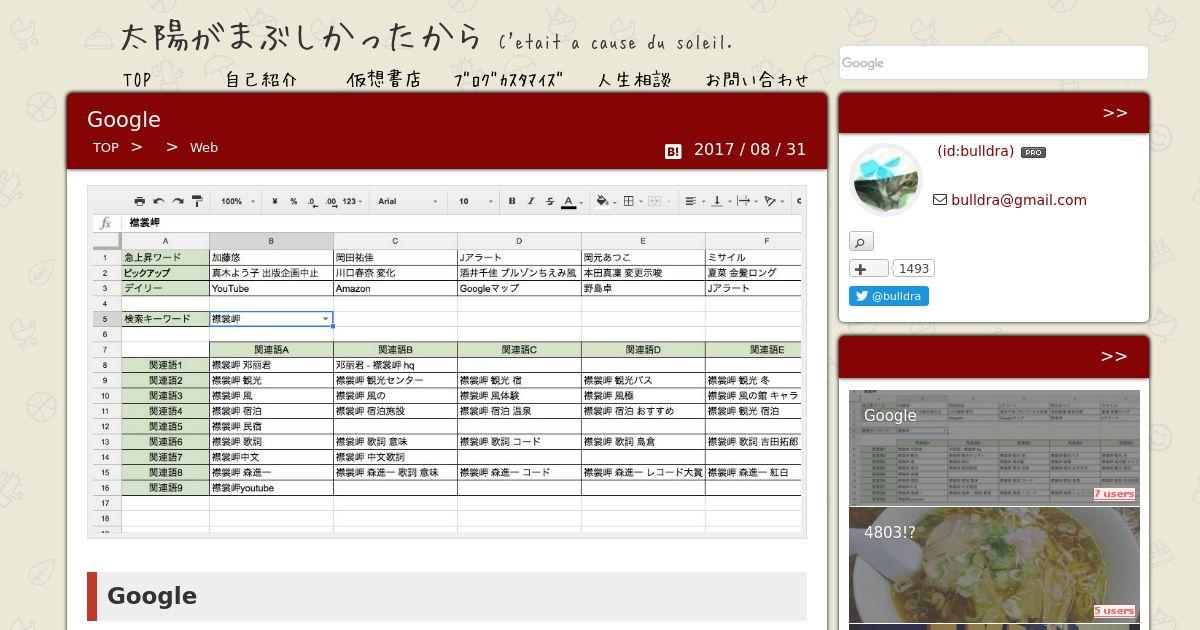Viewport: 1200px width, 630px height.
Task: Open the TOP navigation item
Action: coord(137,80)
